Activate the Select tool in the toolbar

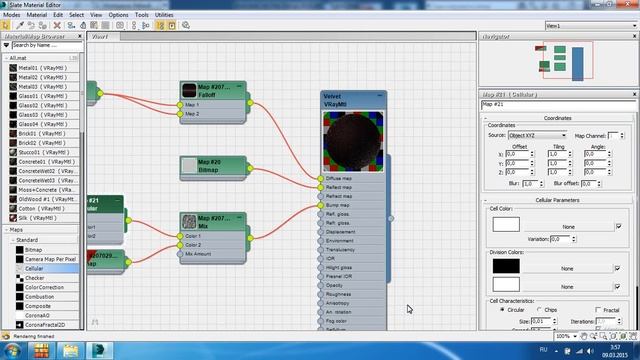pyautogui.click(x=6, y=25)
